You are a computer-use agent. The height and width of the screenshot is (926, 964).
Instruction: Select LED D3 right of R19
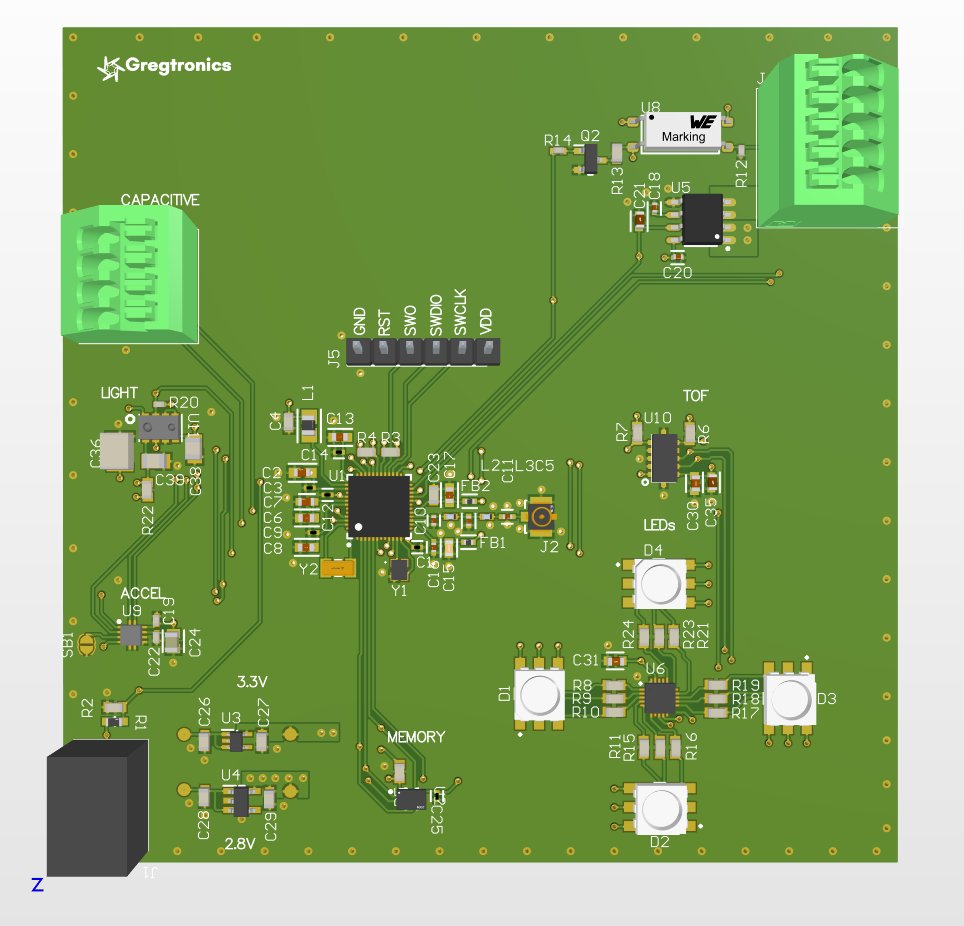click(x=790, y=698)
